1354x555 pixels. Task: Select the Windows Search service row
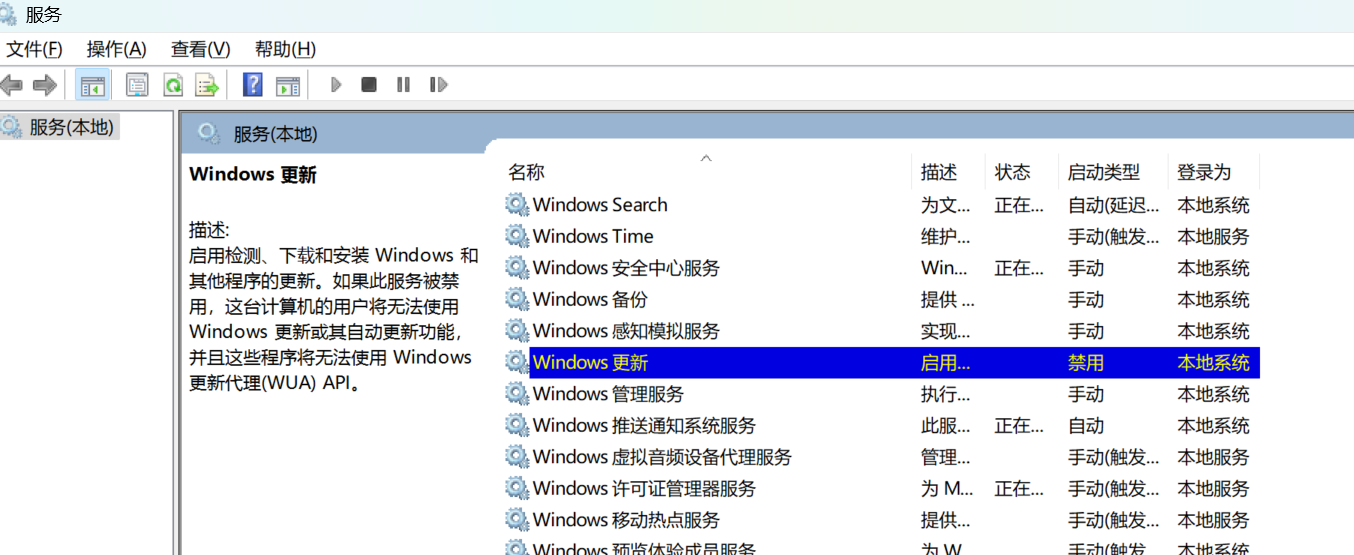(x=880, y=205)
